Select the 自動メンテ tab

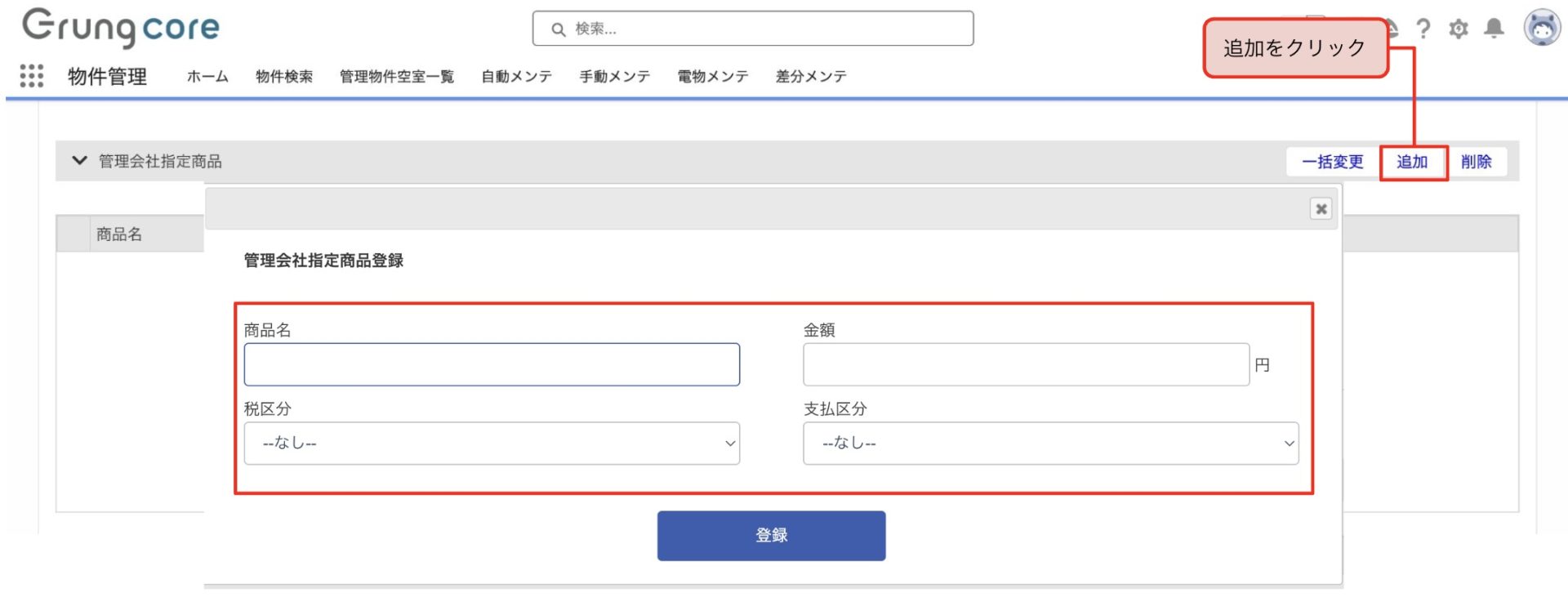click(516, 77)
